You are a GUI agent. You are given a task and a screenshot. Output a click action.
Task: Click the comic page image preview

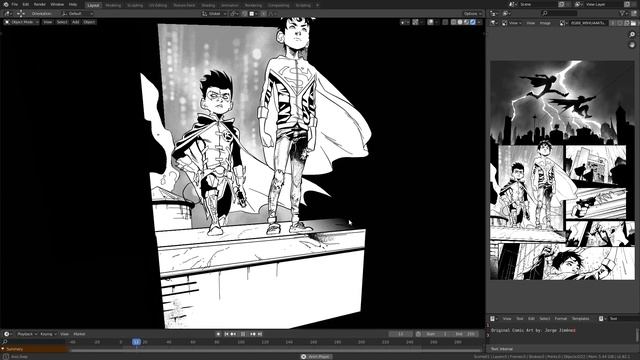(x=562, y=170)
